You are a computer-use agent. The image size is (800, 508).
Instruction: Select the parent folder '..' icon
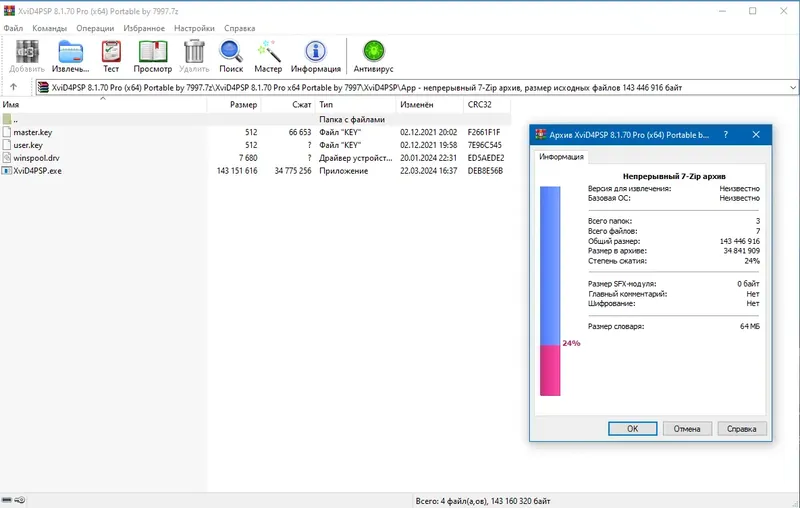pos(7,119)
